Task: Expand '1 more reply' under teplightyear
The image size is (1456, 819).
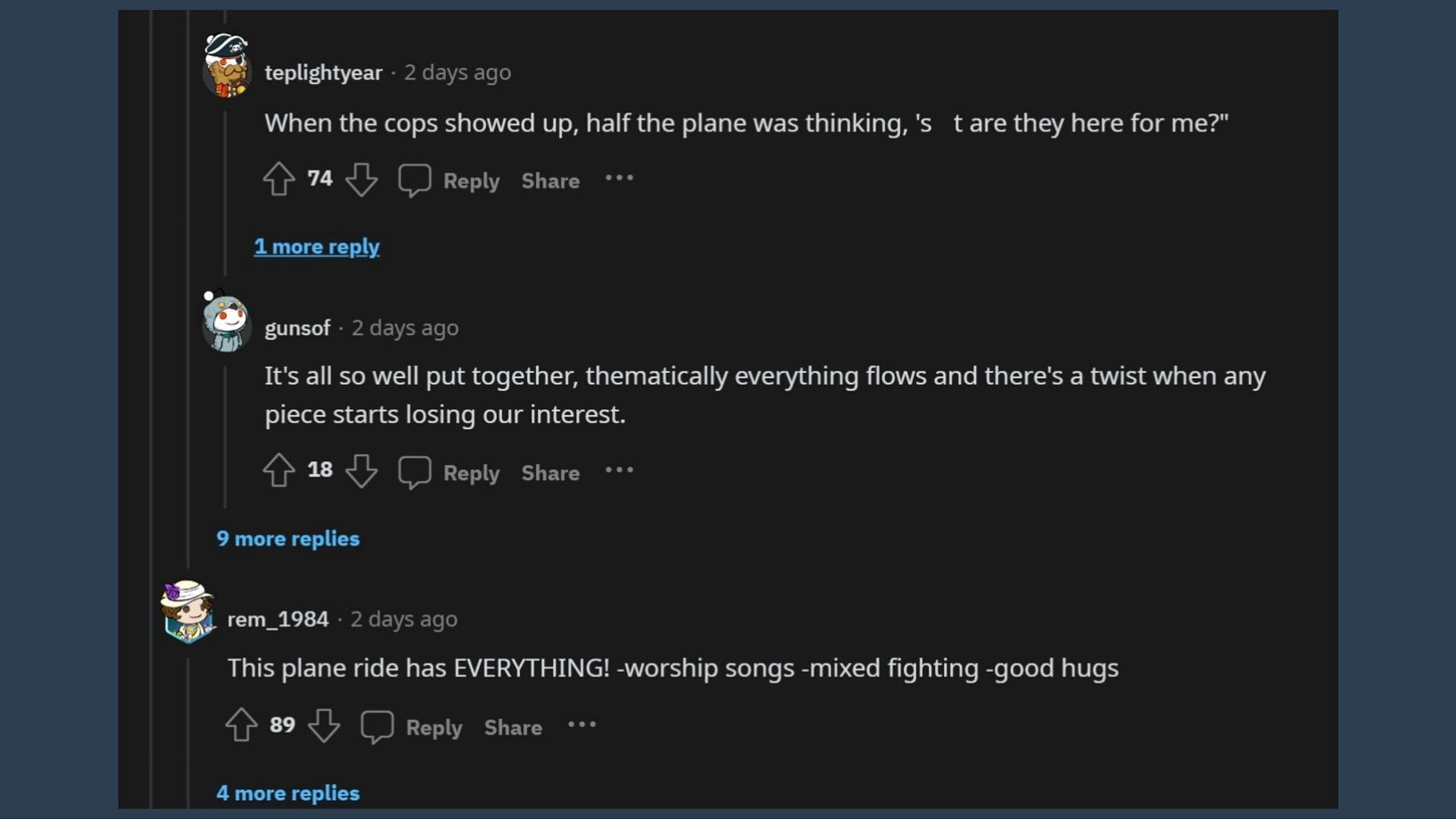Action: pyautogui.click(x=316, y=246)
